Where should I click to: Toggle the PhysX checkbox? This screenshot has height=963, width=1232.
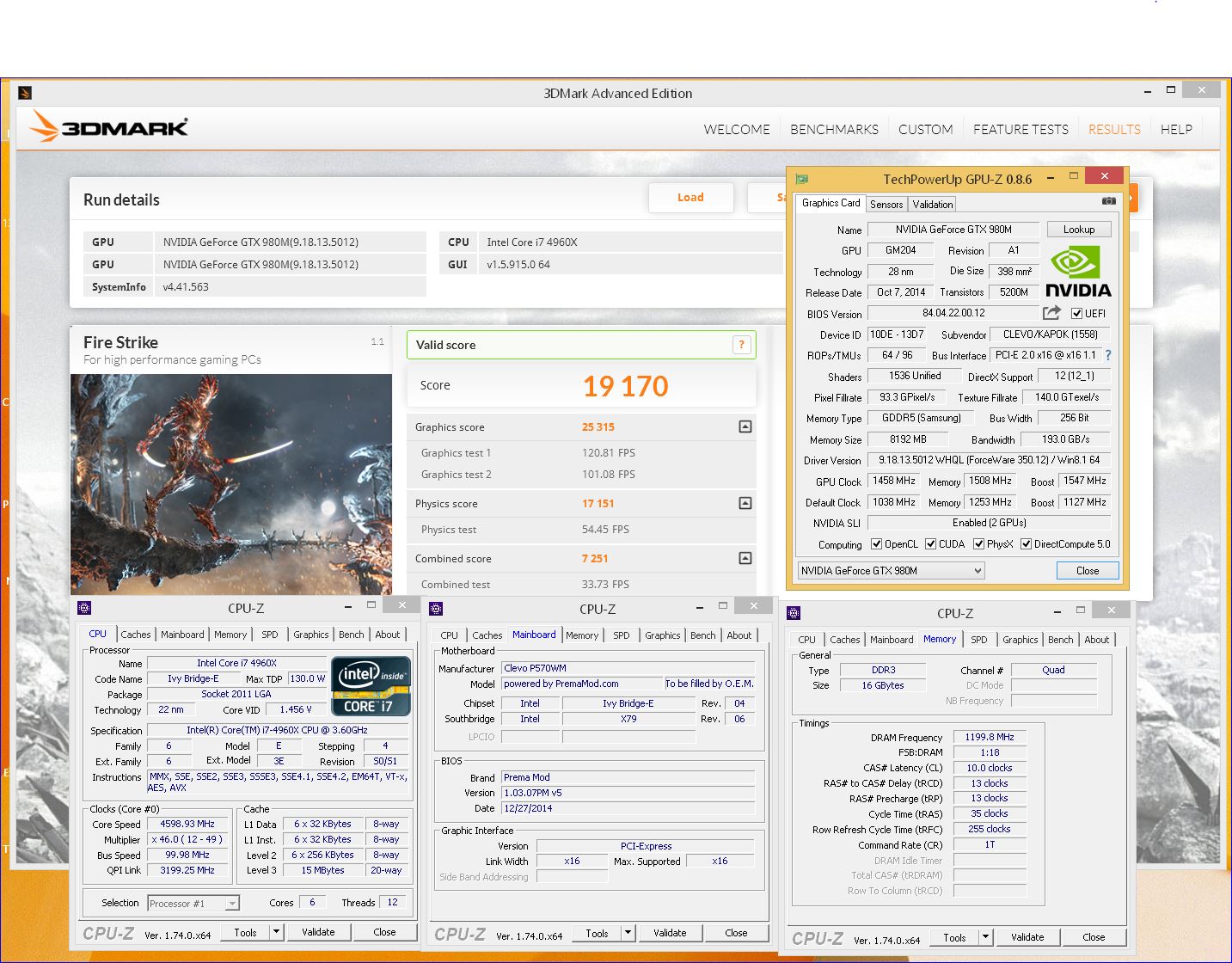pos(978,544)
